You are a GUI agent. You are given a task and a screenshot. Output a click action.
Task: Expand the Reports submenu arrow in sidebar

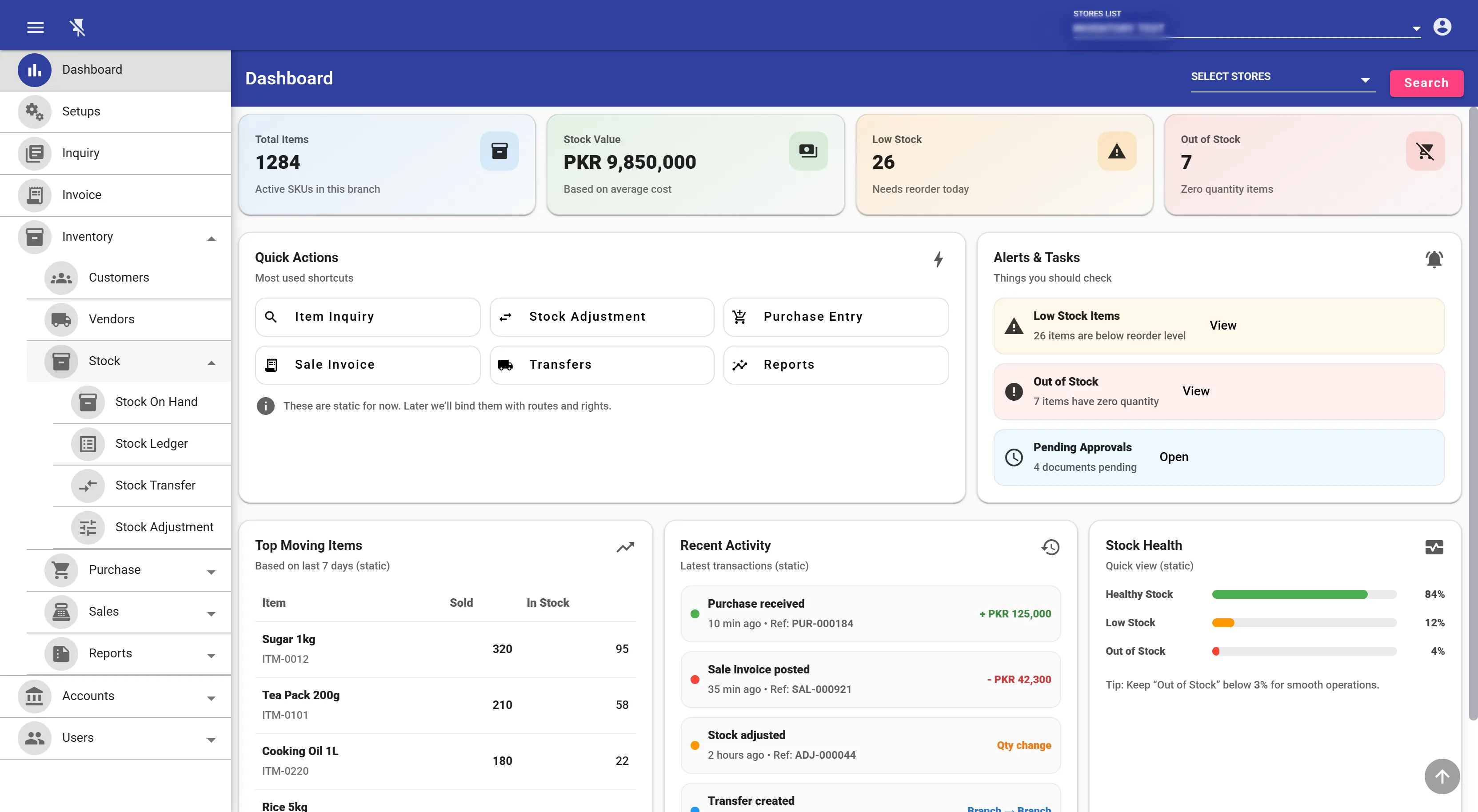click(x=211, y=656)
